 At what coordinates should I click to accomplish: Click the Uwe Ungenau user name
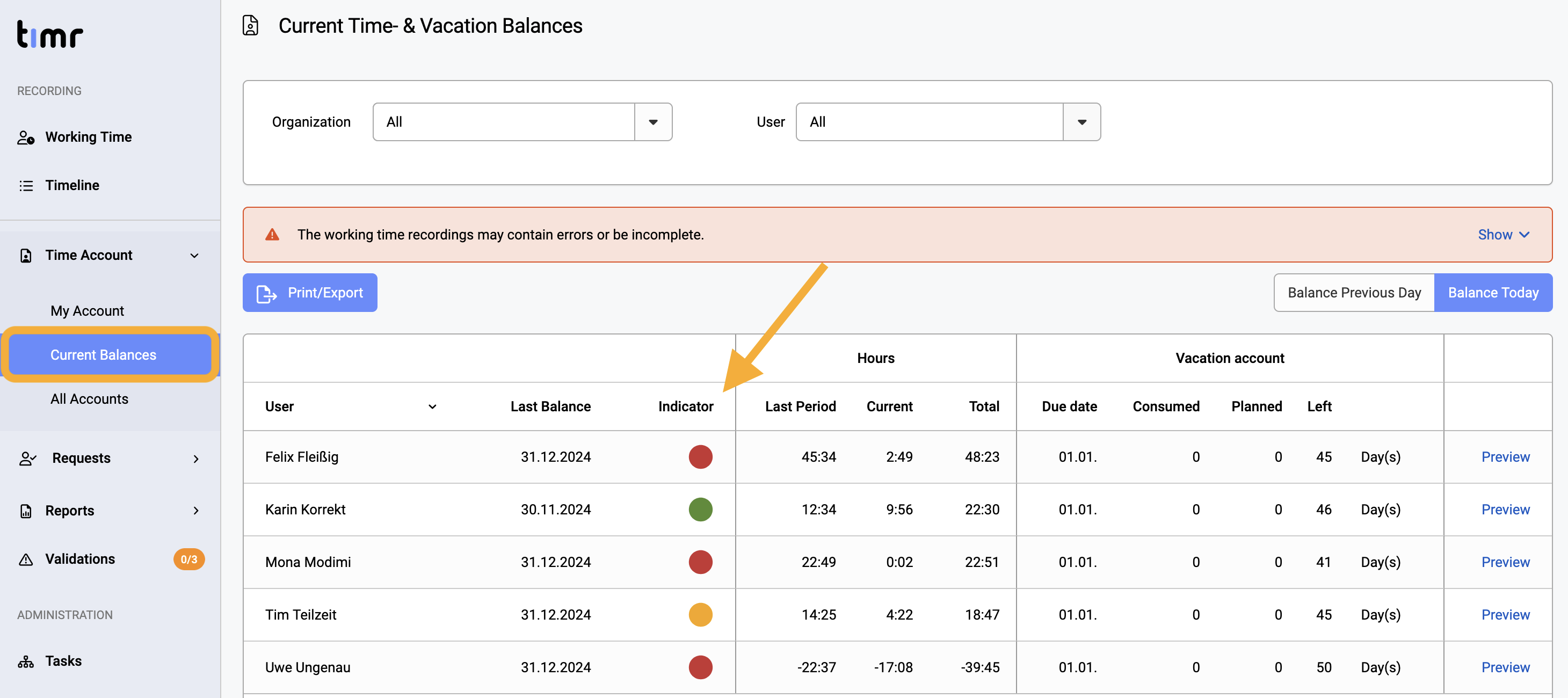[x=307, y=667]
